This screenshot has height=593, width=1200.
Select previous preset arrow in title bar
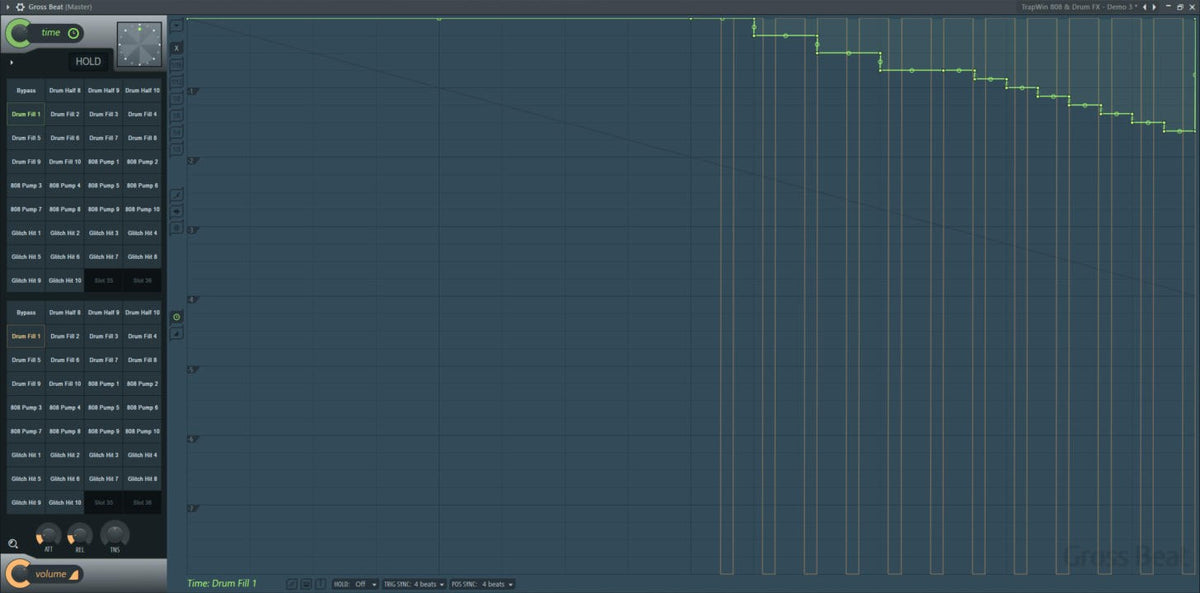[1146, 6]
